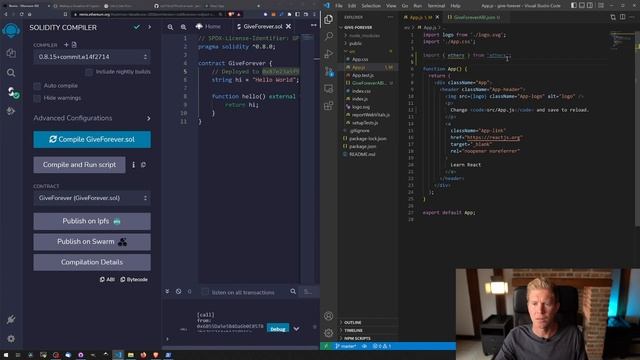Open VS Code Selection menu
This screenshot has width=640, height=360.
tap(371, 6)
